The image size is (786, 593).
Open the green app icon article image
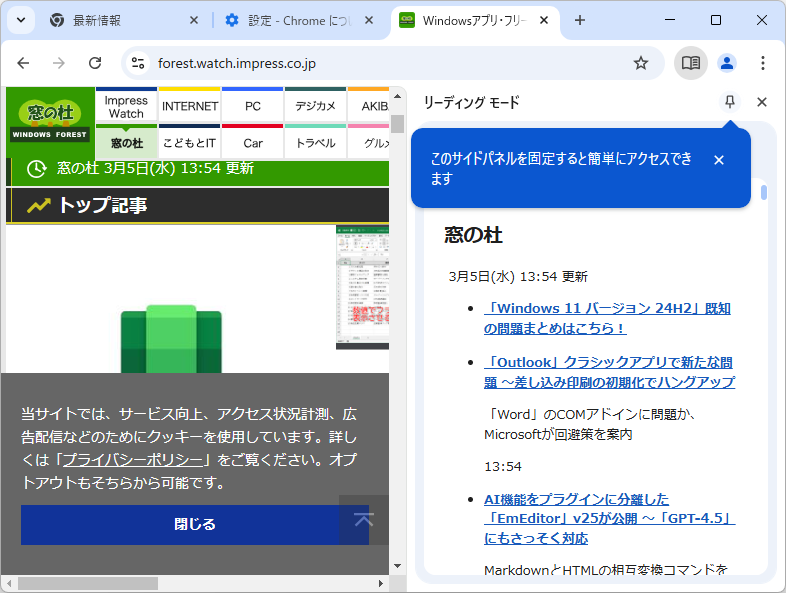(x=171, y=339)
